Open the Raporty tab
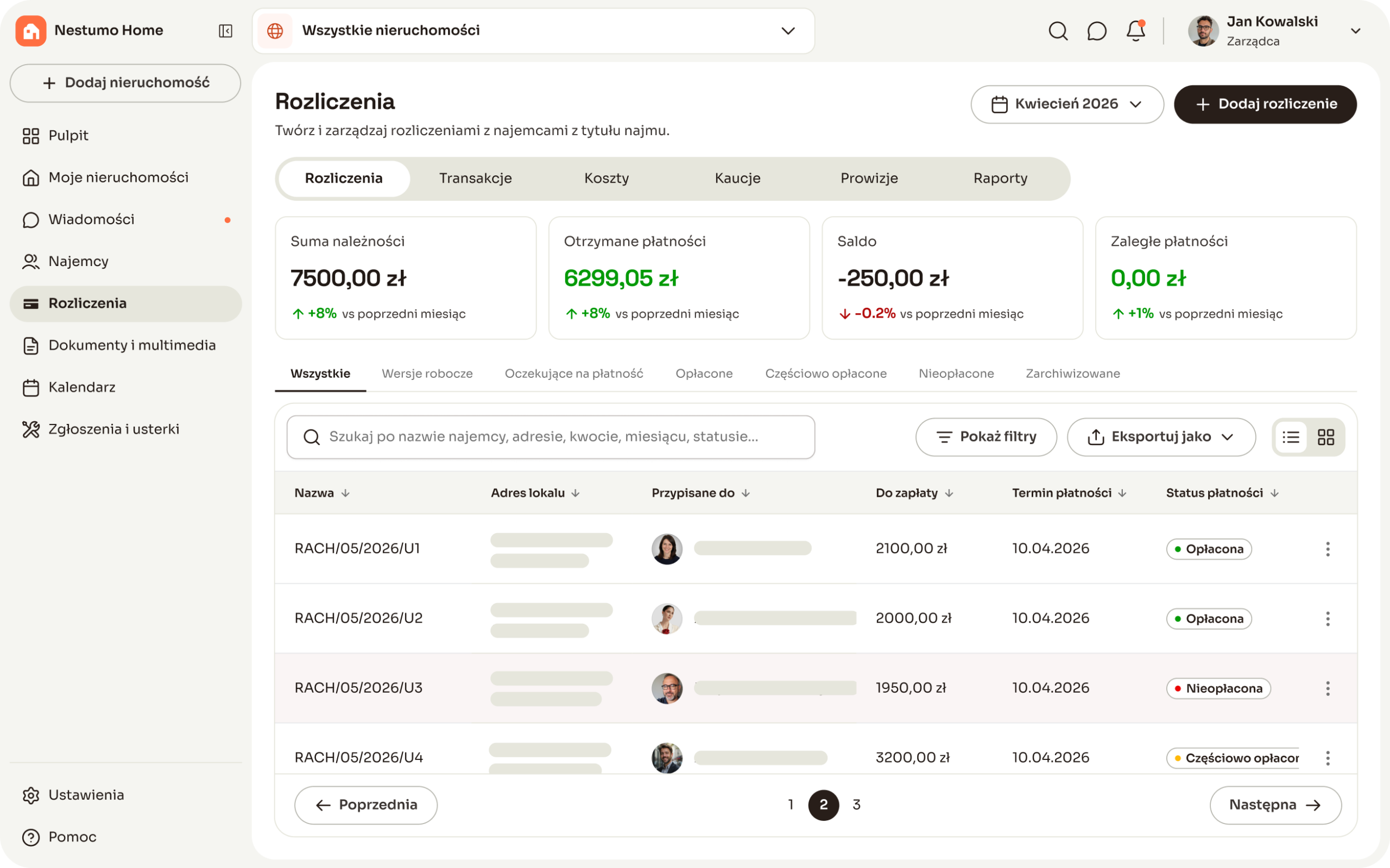This screenshot has height=868, width=1390. pos(1000,179)
